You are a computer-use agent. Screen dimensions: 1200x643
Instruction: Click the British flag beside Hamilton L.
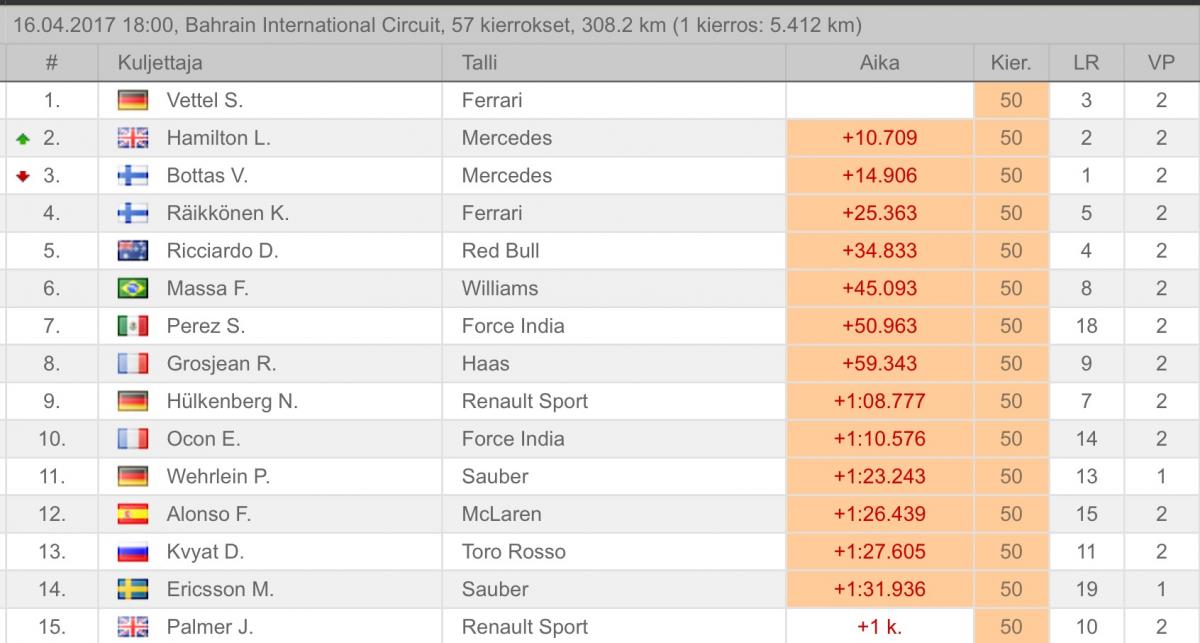[132, 138]
